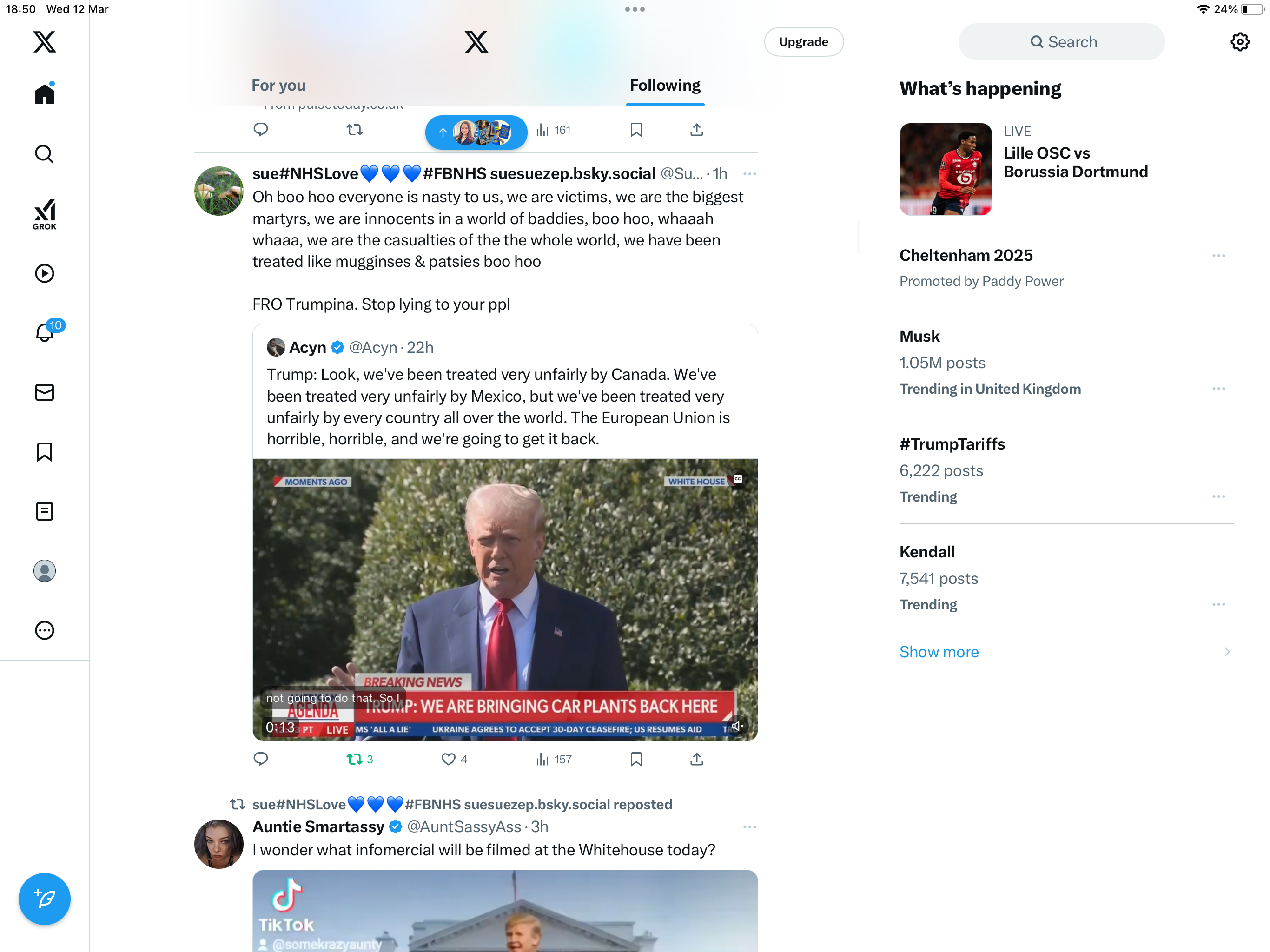
Task: Expand Show more trends chevron
Action: [1227, 652]
